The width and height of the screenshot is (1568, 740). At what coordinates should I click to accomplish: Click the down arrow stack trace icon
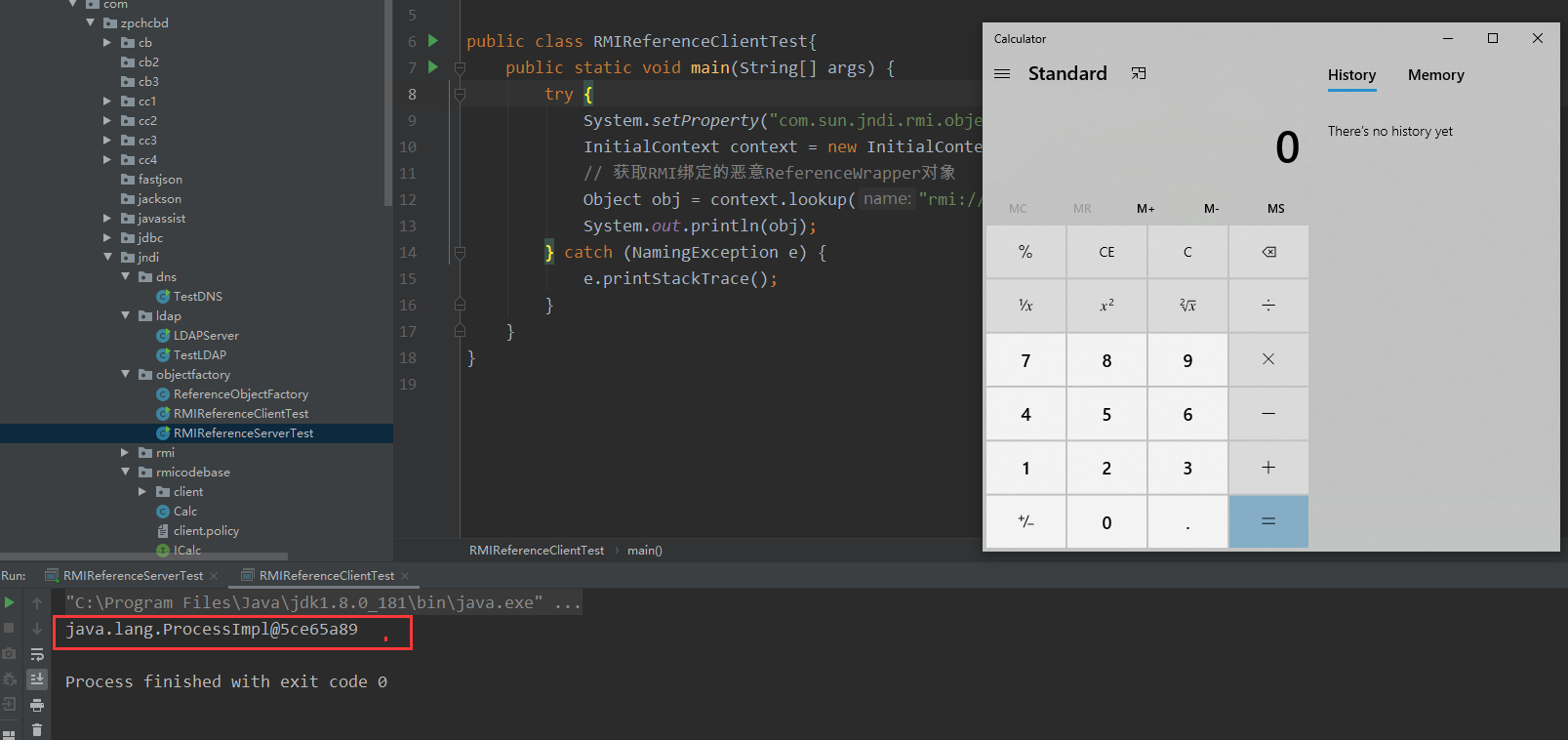[37, 628]
